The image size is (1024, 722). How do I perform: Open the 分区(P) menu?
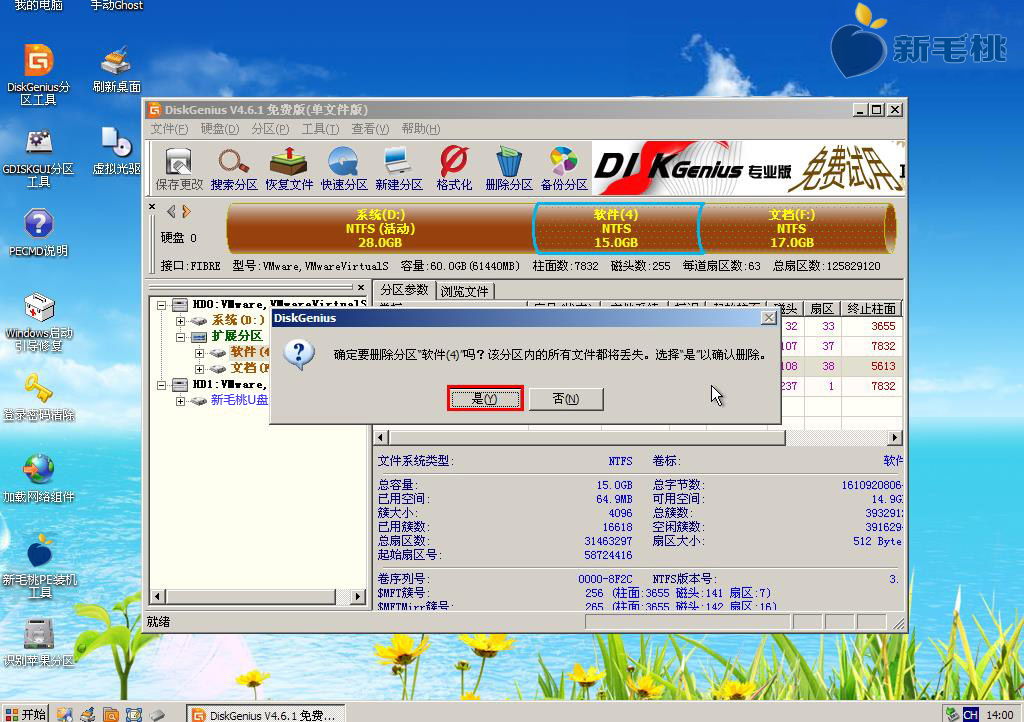(270, 129)
